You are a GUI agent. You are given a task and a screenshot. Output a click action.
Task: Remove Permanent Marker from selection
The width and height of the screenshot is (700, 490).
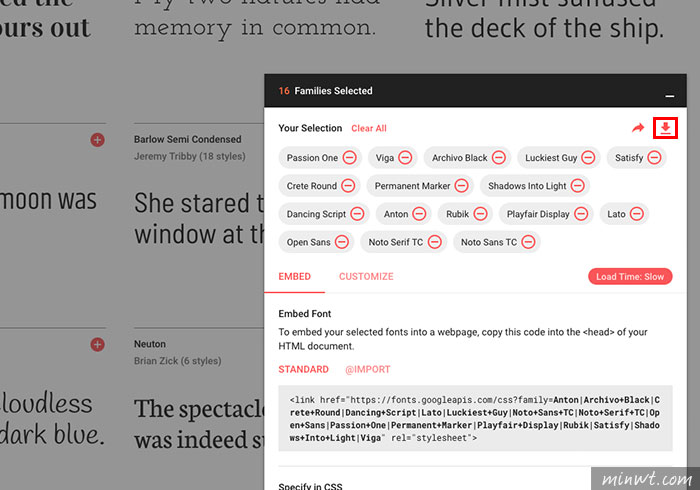coord(462,186)
